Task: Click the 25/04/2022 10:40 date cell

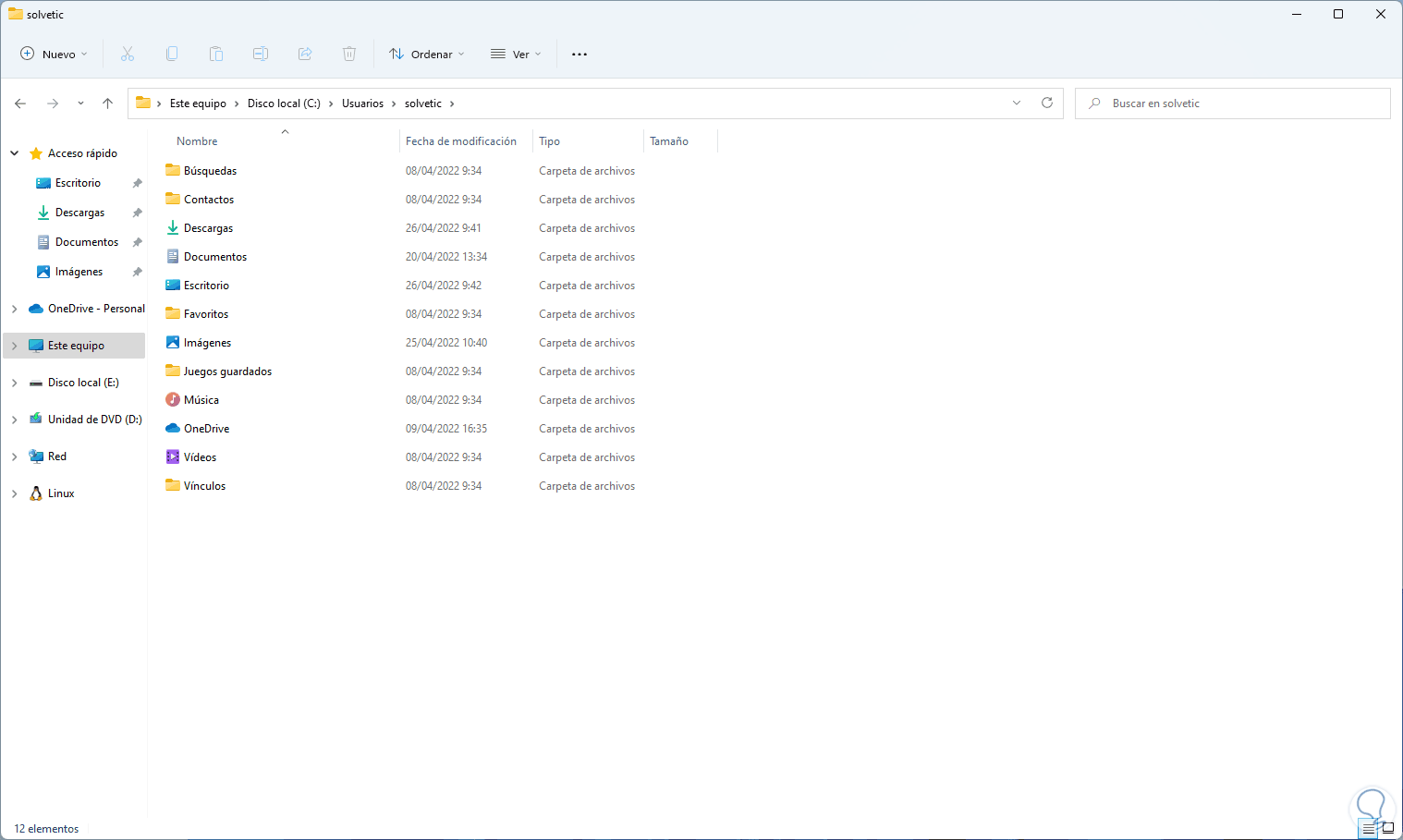Action: click(446, 343)
